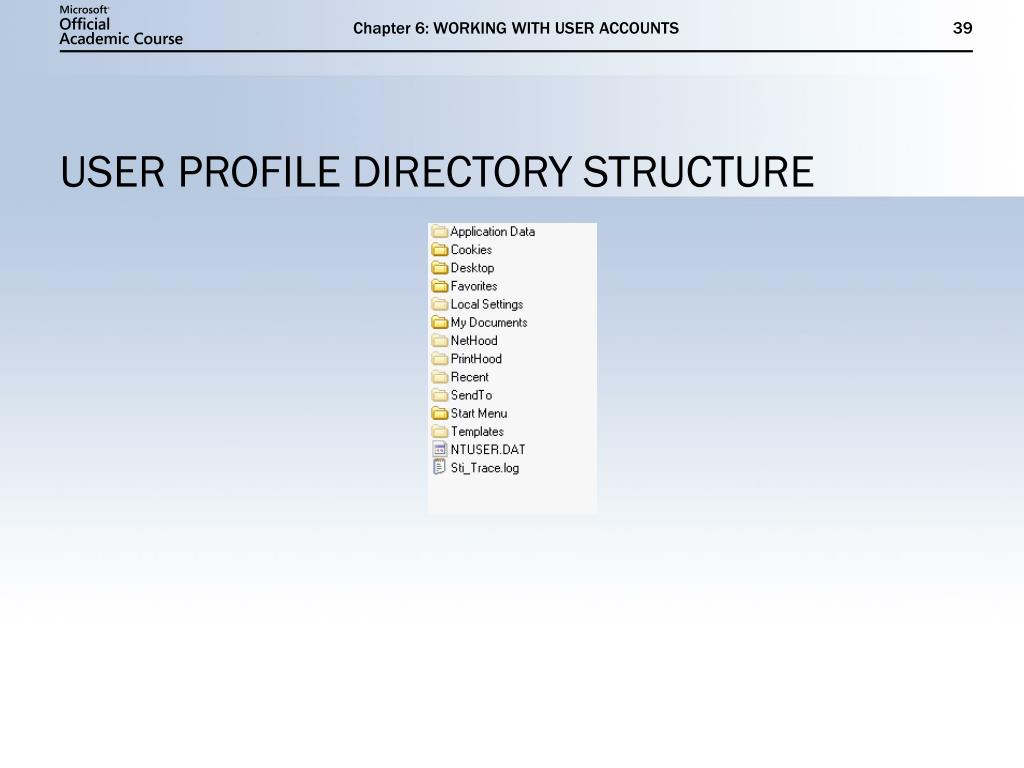Click the NetHood folder icon

click(x=440, y=340)
